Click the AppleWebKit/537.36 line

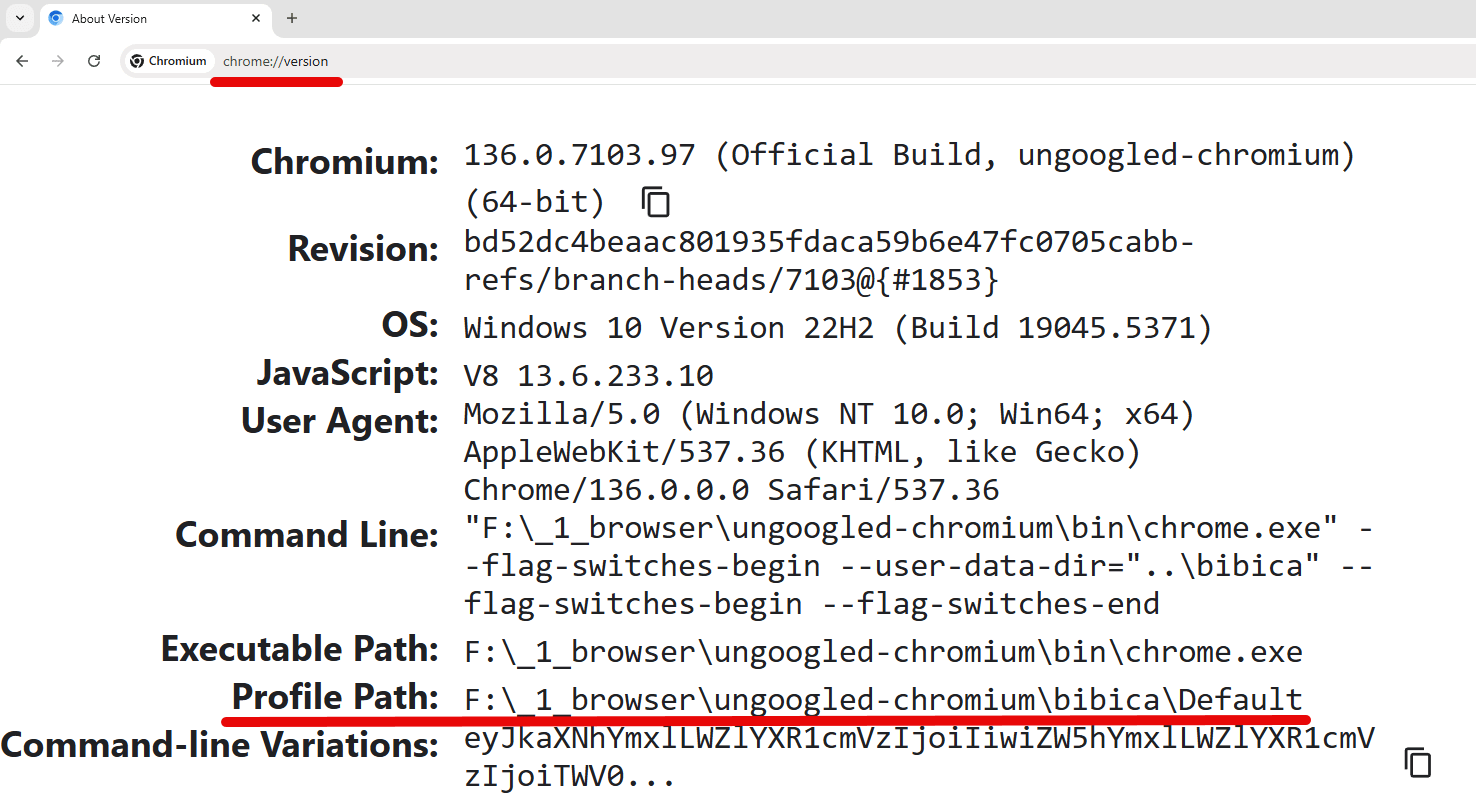(x=802, y=452)
